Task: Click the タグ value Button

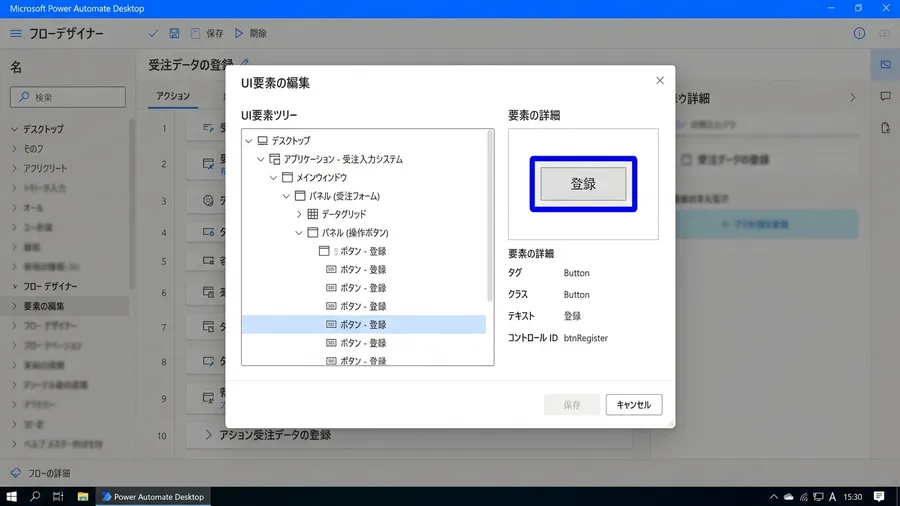Action: (576, 273)
